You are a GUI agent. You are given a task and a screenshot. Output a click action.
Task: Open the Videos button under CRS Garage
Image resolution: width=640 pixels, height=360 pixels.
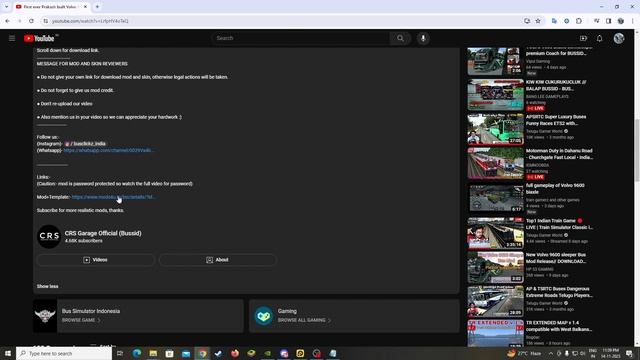tap(96, 260)
